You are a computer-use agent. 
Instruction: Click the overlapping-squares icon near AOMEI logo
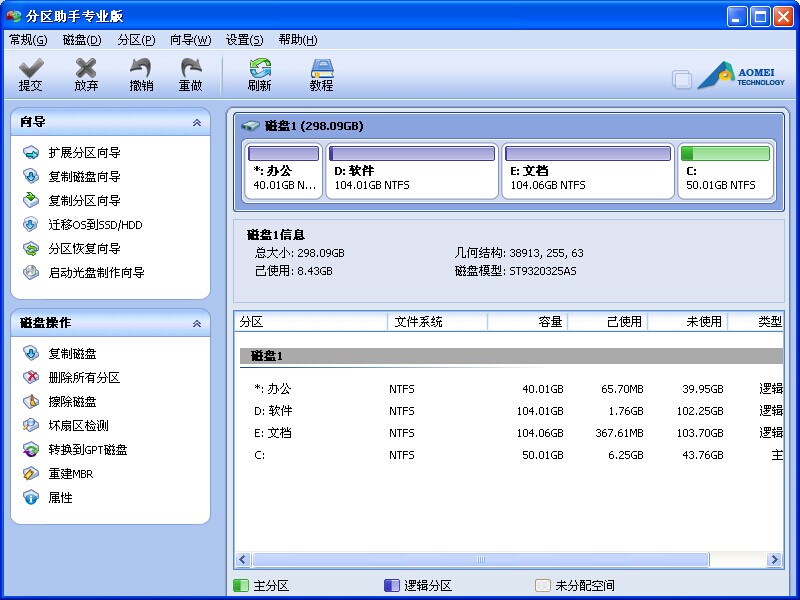click(682, 79)
